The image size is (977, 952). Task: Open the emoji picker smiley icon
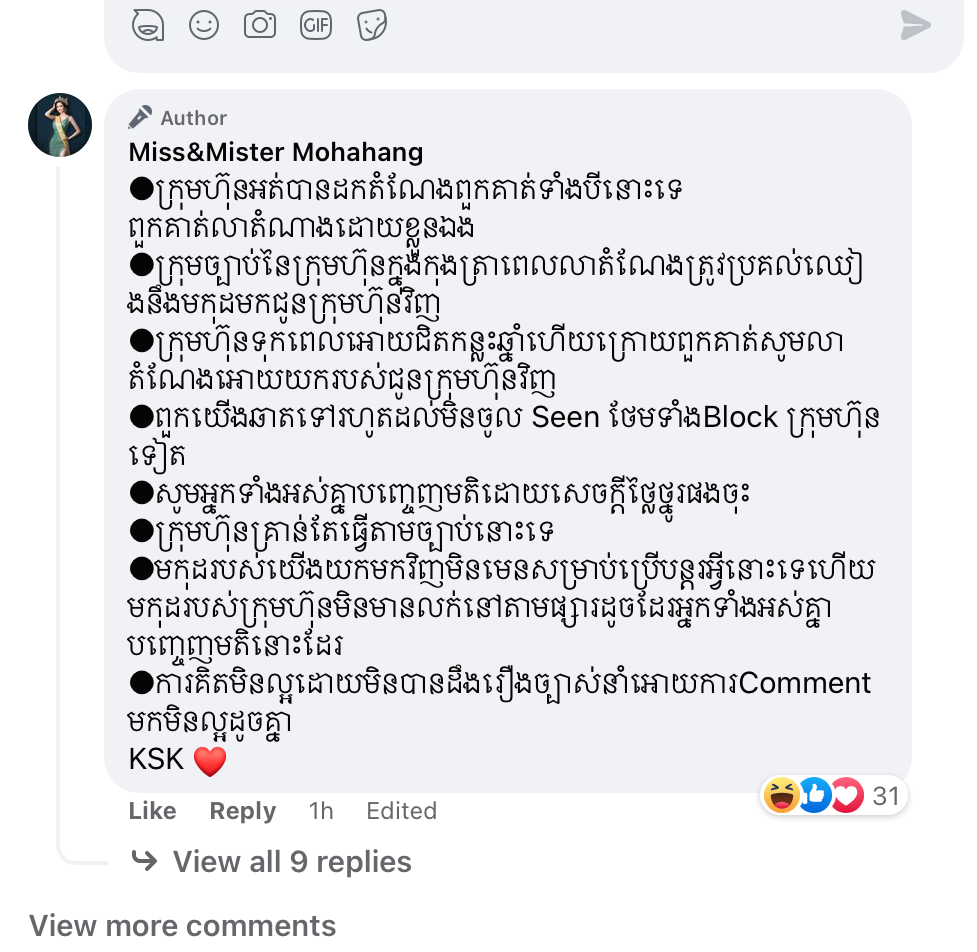pyautogui.click(x=204, y=25)
